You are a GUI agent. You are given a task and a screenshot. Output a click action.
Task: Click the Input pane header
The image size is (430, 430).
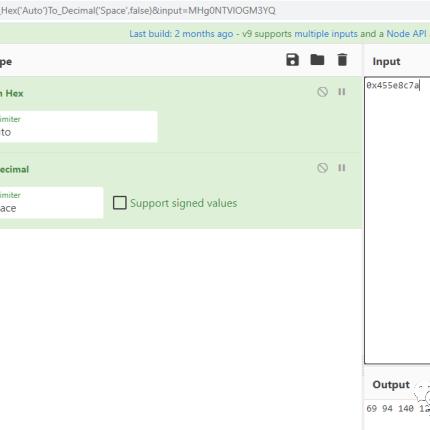tap(386, 61)
